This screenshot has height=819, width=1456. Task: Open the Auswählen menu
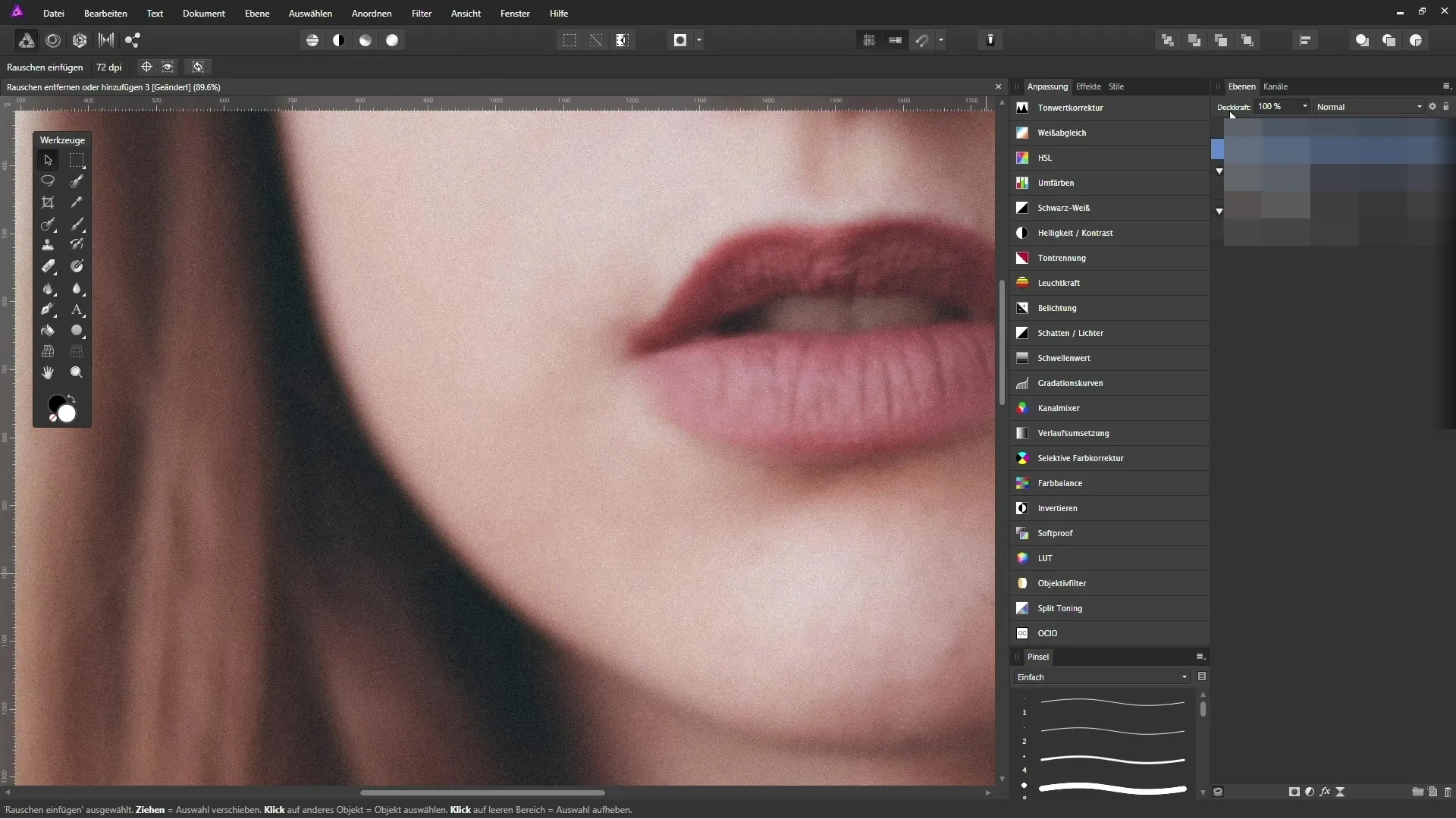click(x=310, y=14)
